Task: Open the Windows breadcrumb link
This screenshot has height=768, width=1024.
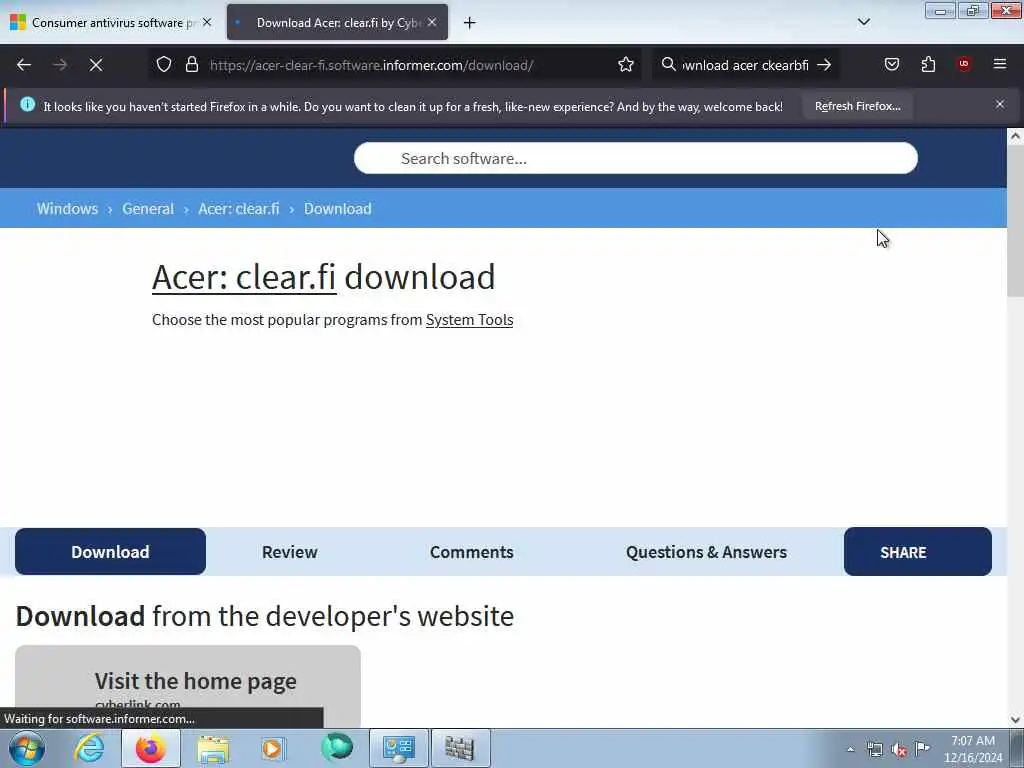Action: point(67,209)
